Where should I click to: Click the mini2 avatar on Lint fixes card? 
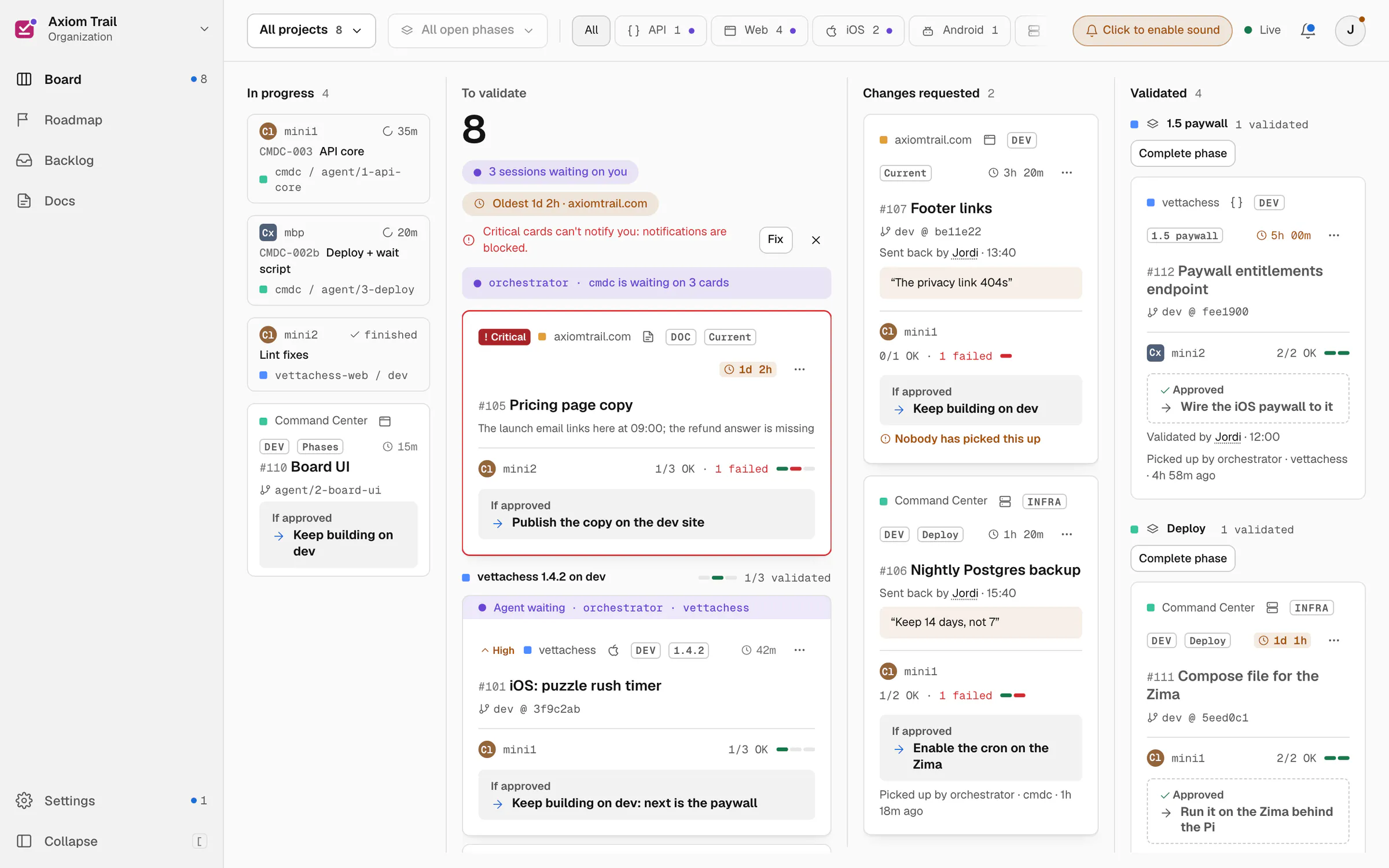(x=268, y=334)
